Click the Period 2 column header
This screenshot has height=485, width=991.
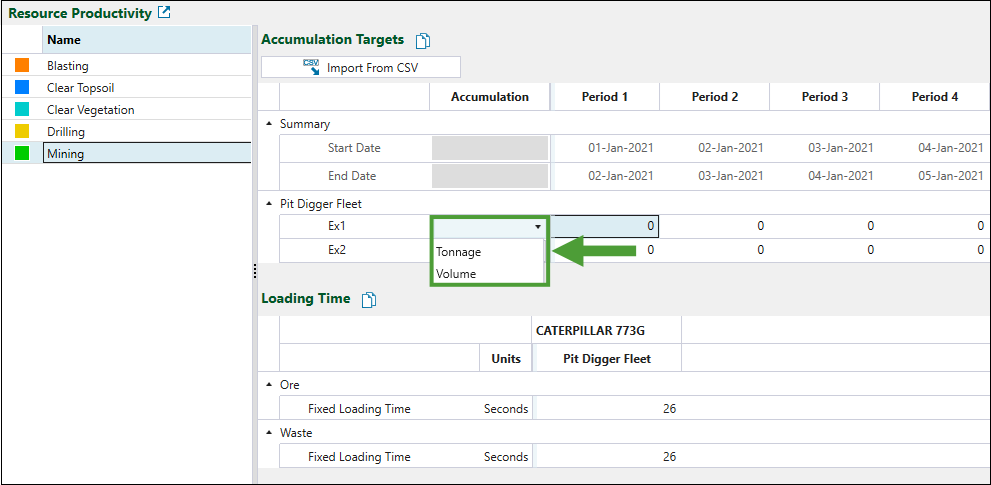(x=714, y=97)
